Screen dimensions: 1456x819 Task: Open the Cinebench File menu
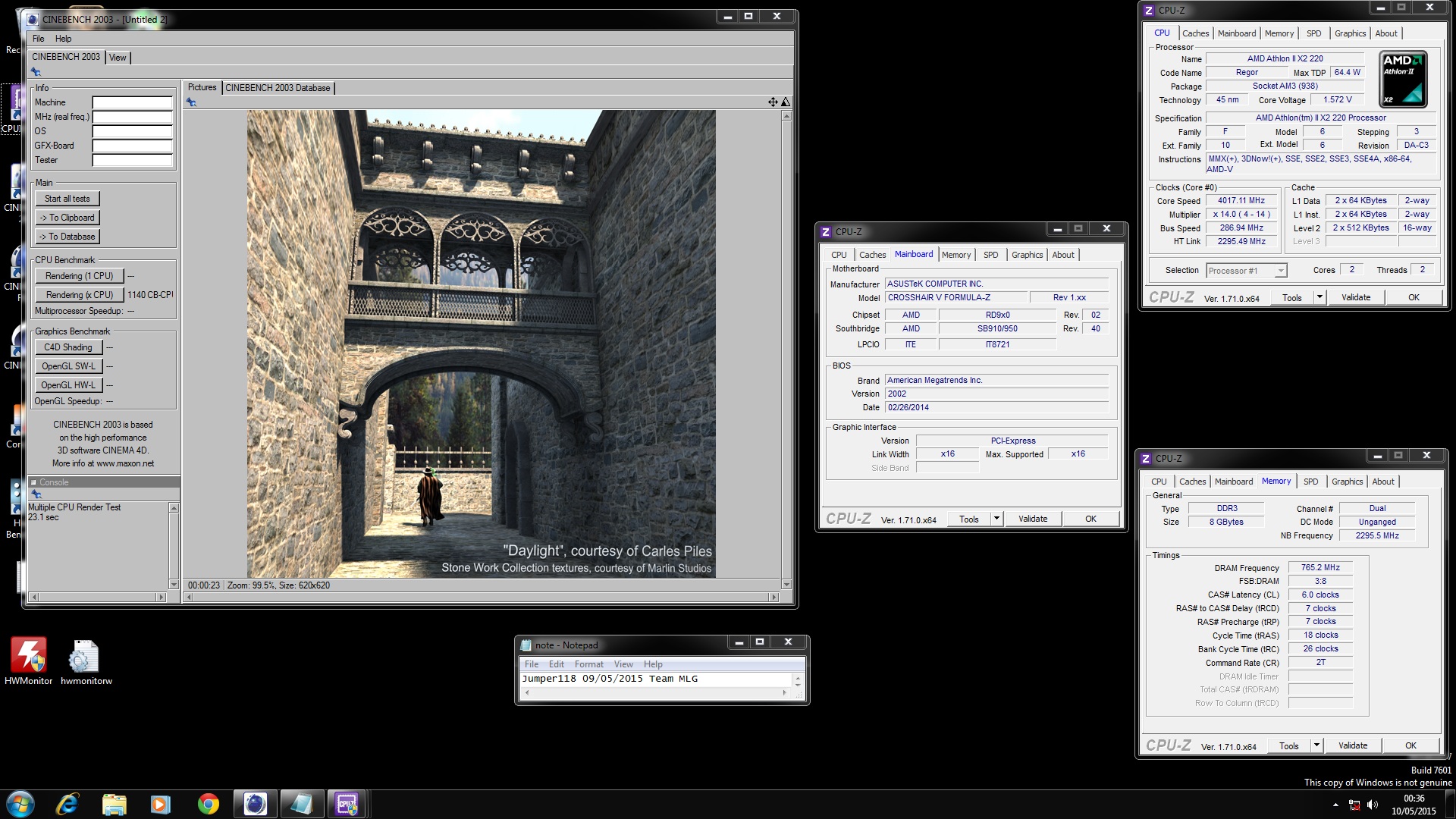tap(38, 39)
